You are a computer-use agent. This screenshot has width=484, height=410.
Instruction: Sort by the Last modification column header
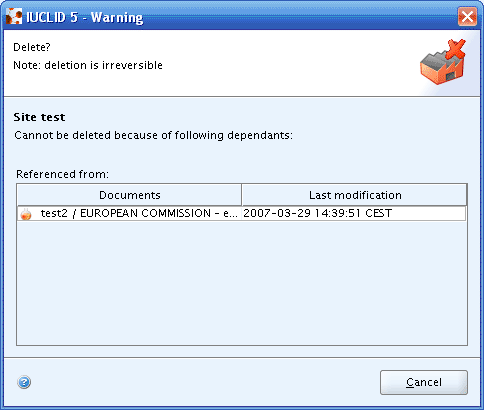click(355, 195)
